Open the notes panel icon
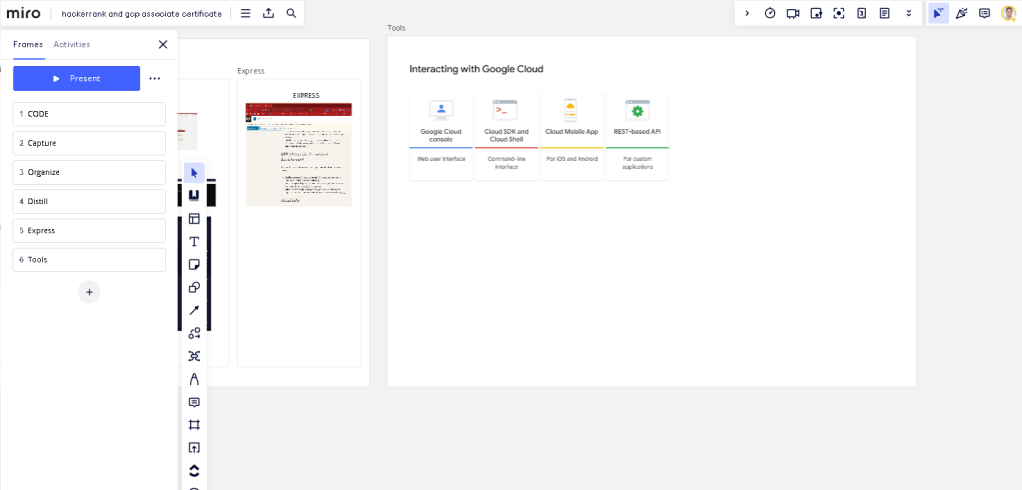The height and width of the screenshot is (490, 1022). click(x=884, y=13)
